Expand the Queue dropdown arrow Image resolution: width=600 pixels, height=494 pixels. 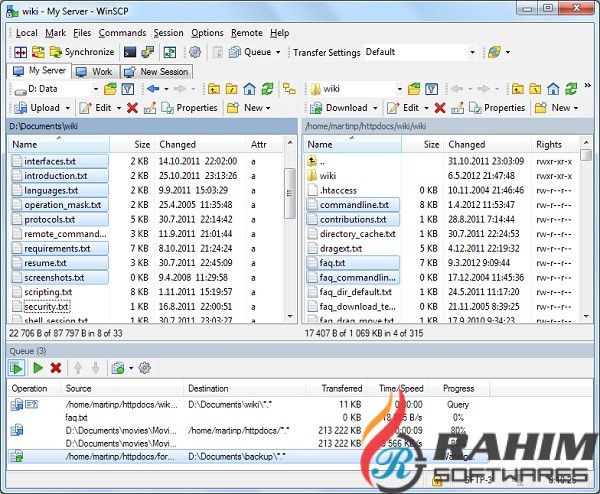pos(278,52)
